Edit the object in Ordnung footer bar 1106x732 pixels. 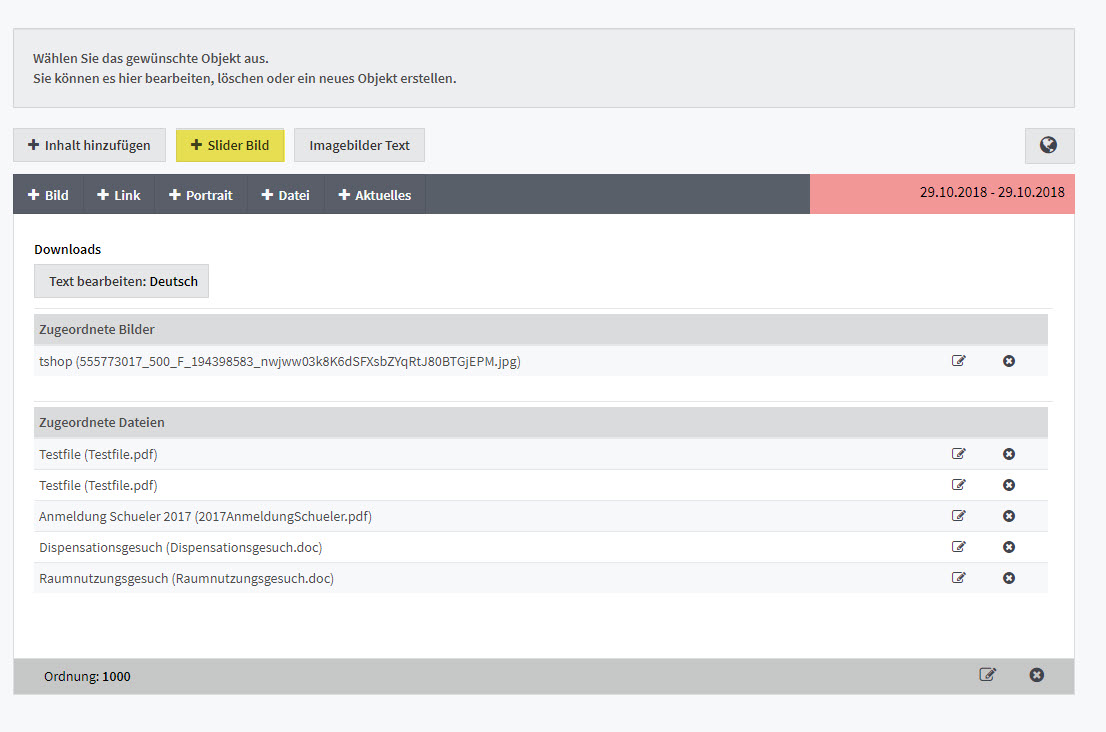[988, 675]
